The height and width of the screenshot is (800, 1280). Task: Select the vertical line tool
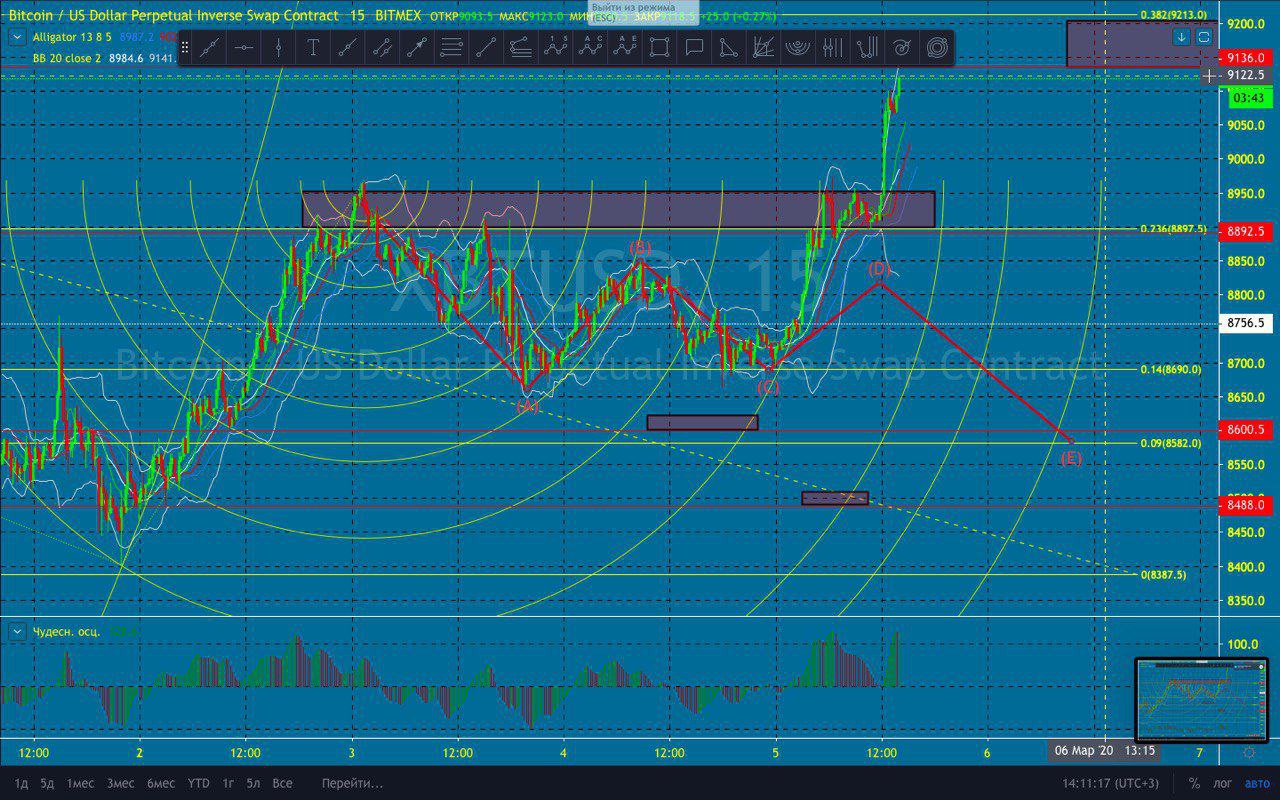point(278,47)
